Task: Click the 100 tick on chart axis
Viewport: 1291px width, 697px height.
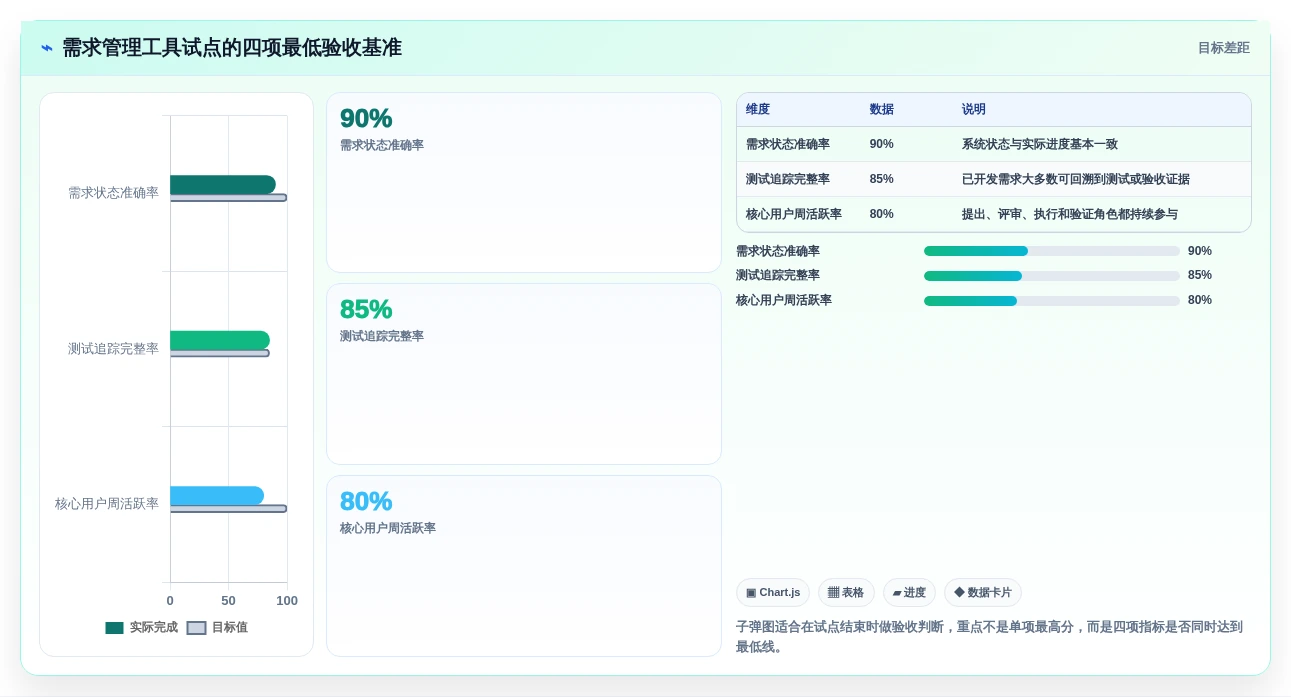Action: click(x=287, y=601)
